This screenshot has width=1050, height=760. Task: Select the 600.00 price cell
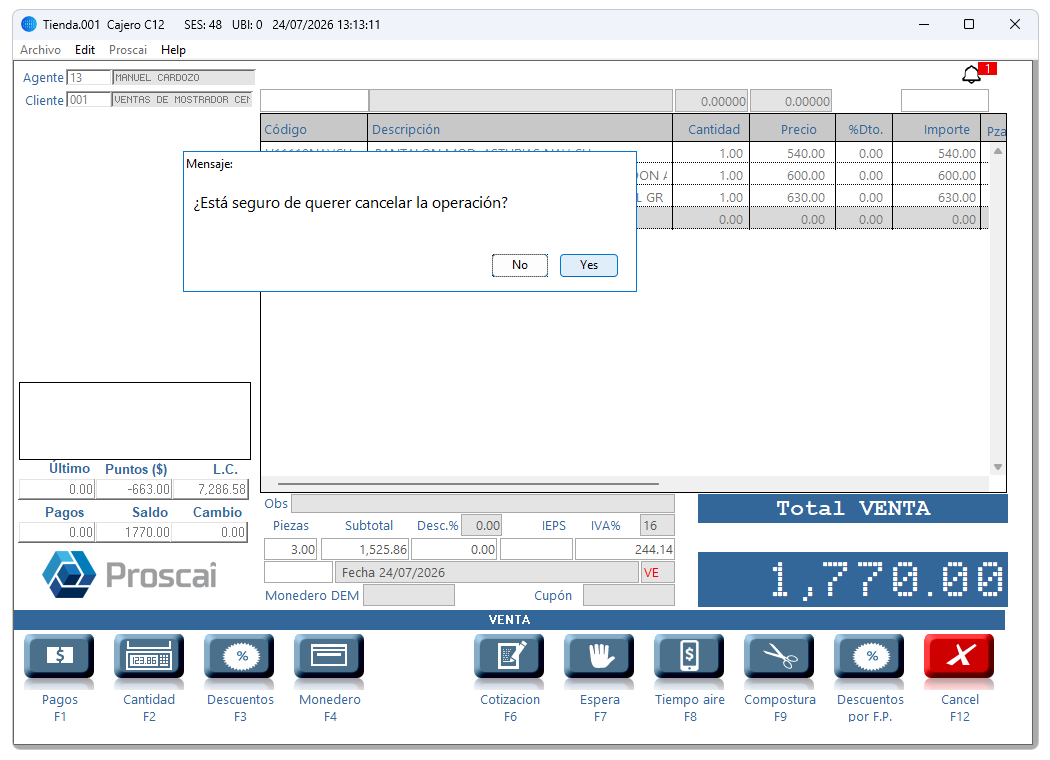[793, 175]
